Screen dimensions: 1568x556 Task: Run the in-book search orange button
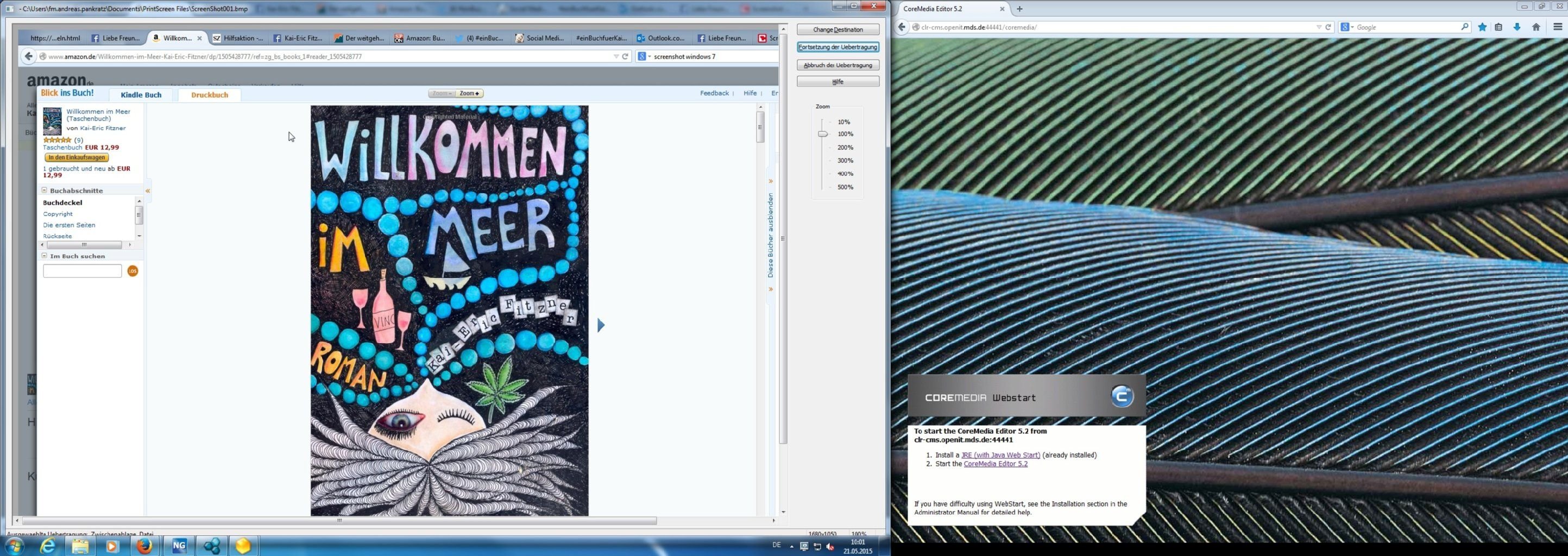coord(133,271)
